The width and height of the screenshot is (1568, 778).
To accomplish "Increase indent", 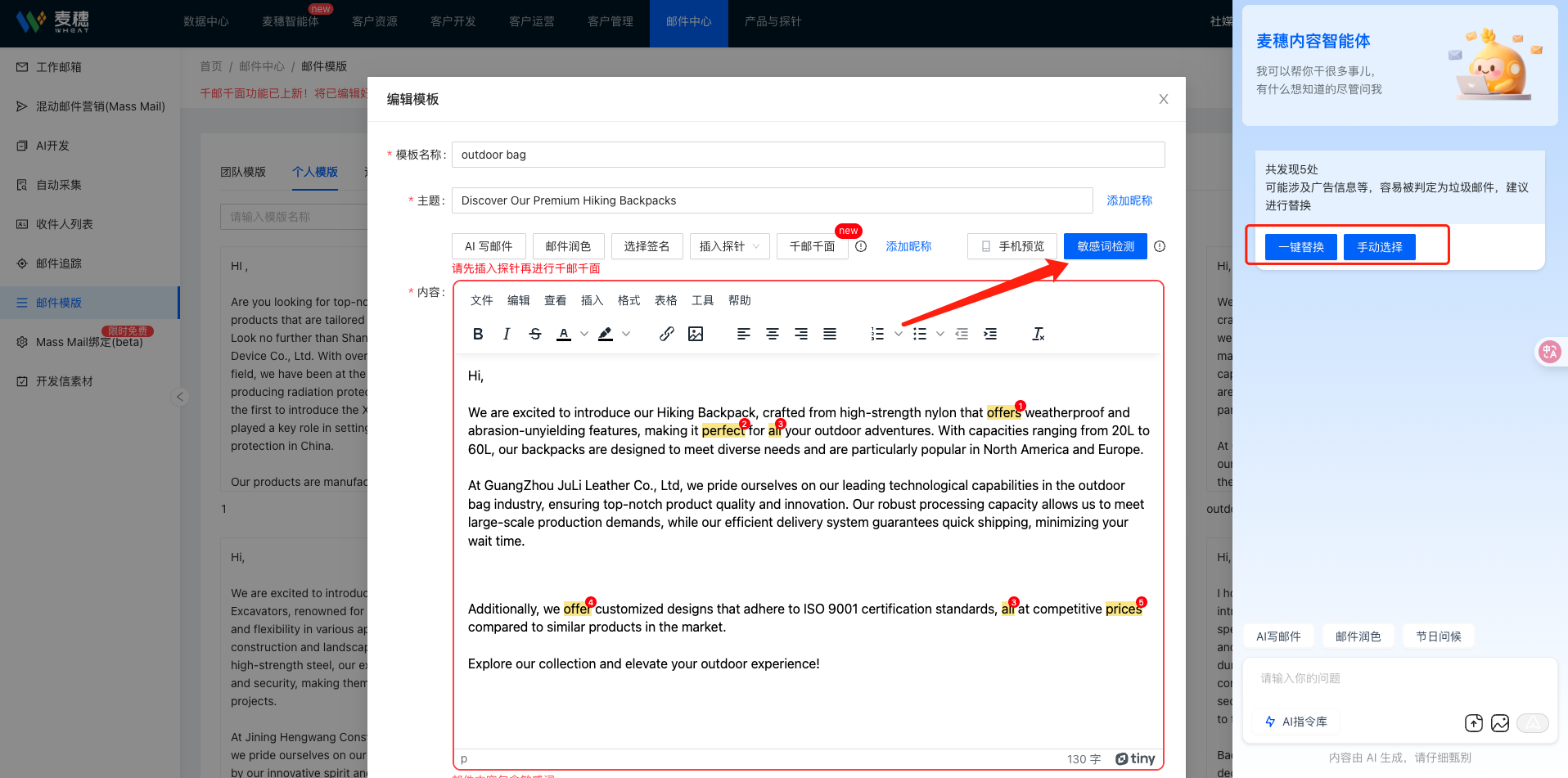I will tap(990, 334).
